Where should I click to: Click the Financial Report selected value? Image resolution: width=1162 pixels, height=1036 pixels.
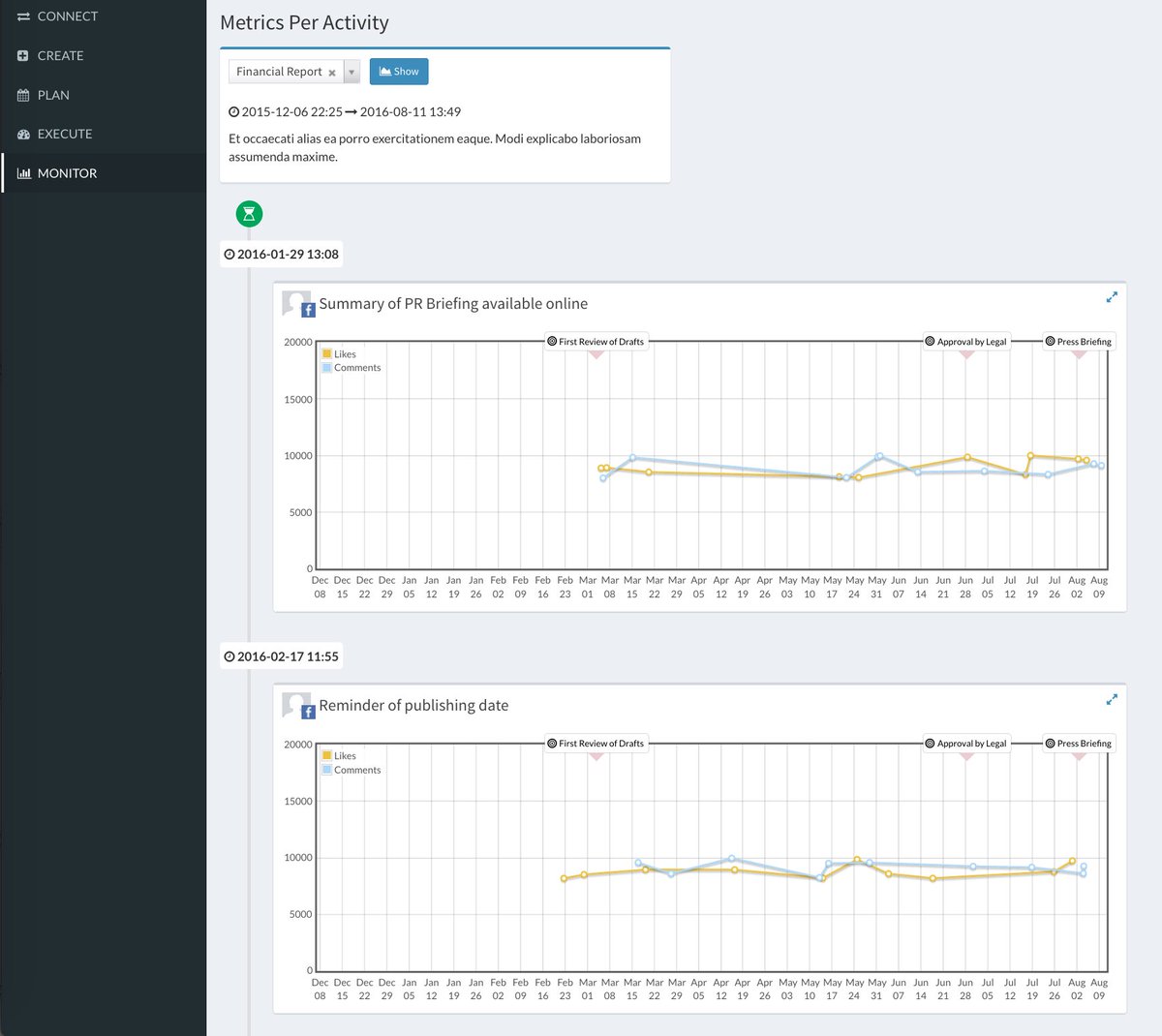coord(279,72)
